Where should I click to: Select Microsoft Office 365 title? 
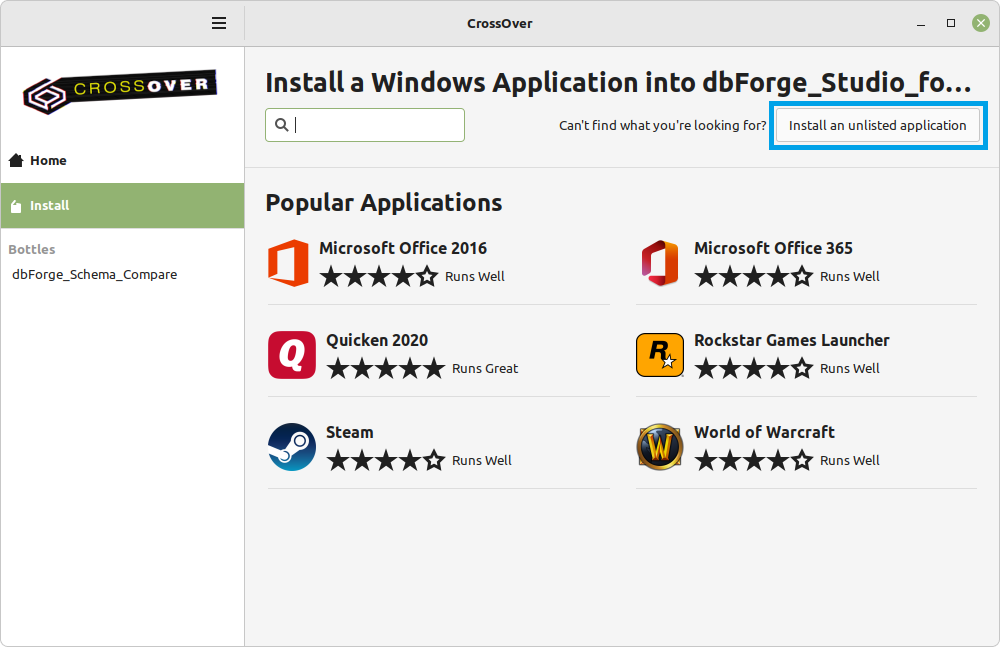tap(774, 248)
